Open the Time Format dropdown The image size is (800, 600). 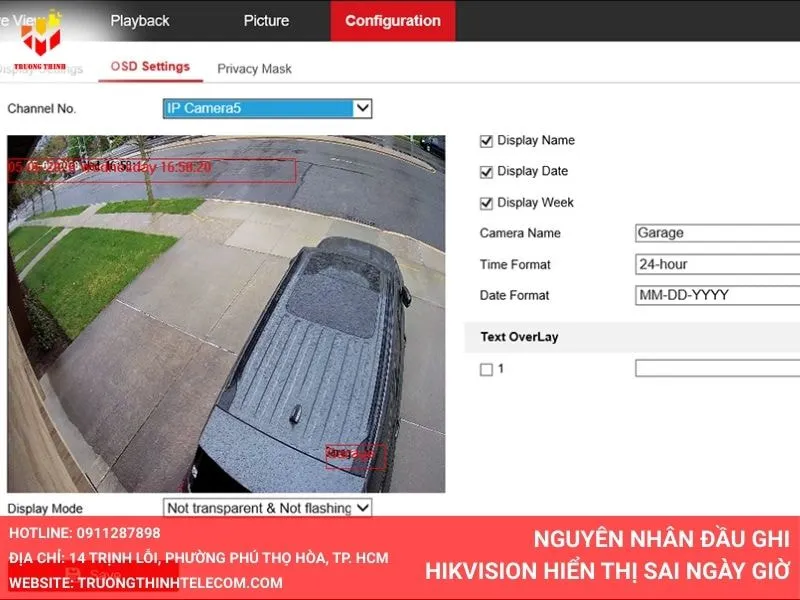[x=715, y=264]
